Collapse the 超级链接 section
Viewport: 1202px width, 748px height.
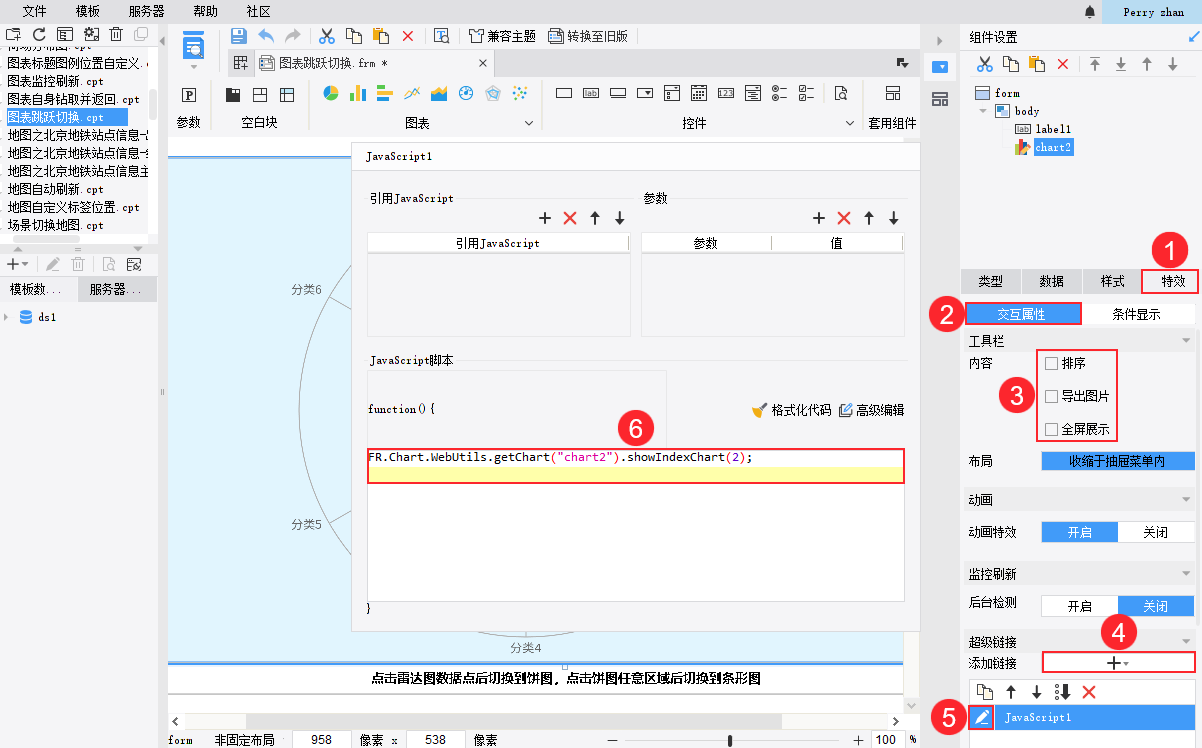coord(1186,641)
